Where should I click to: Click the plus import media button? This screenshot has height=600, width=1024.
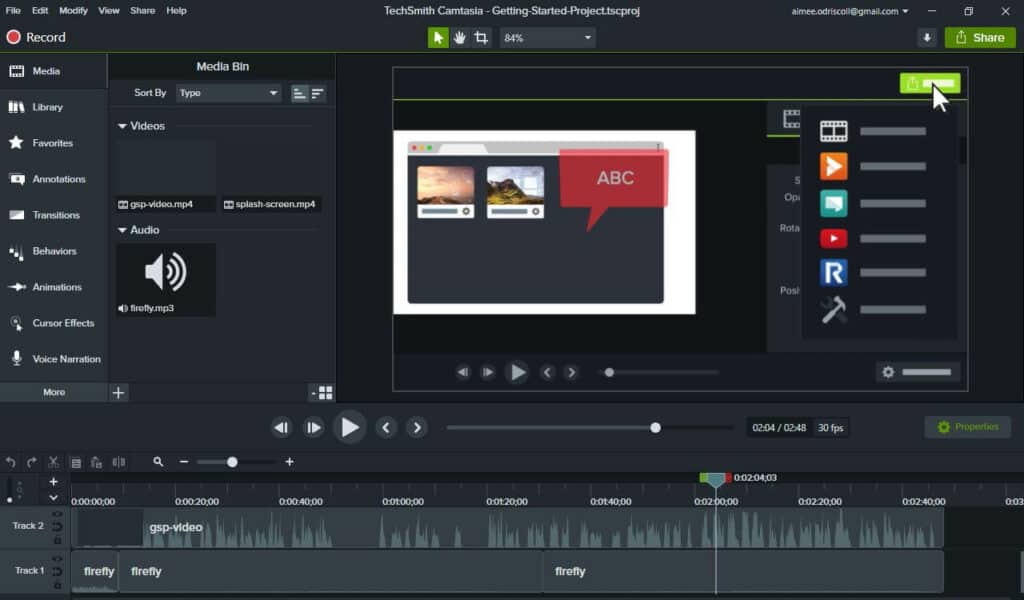tap(118, 392)
